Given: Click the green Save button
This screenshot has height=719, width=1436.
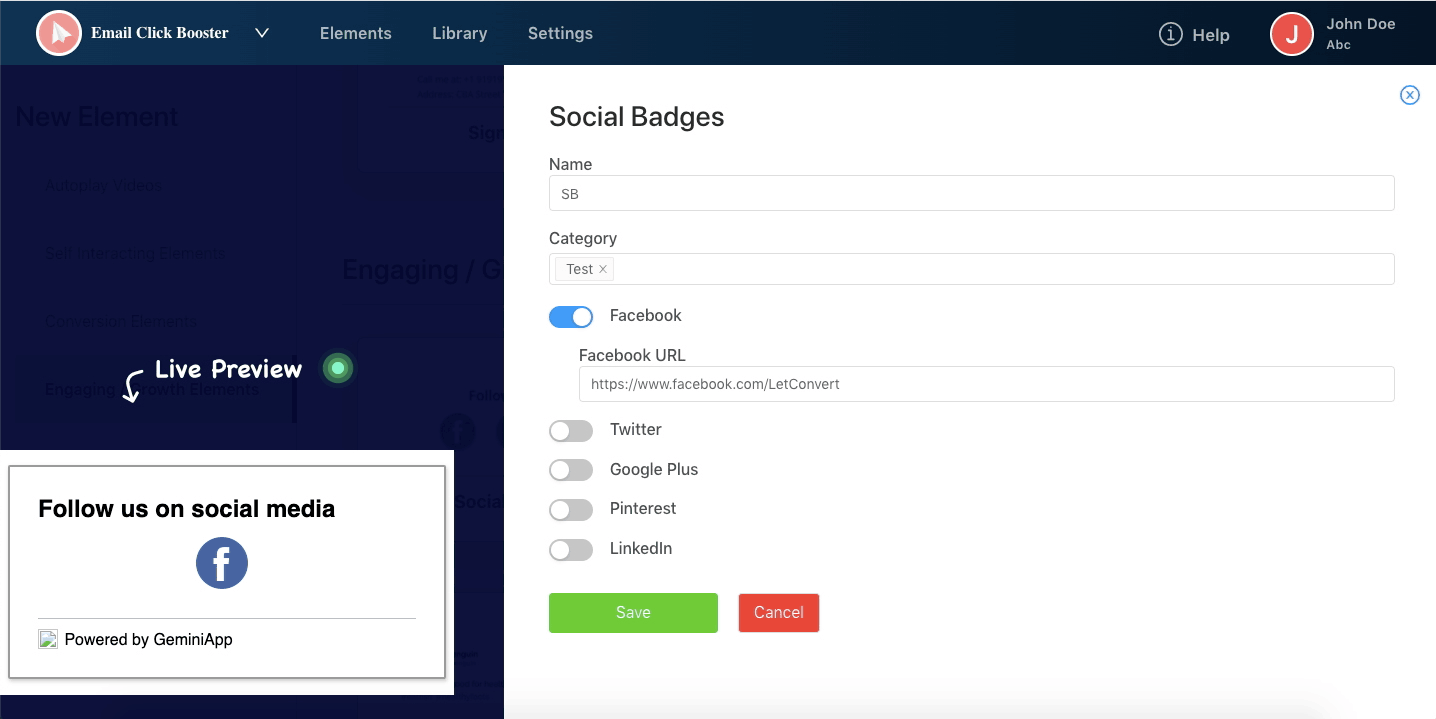Looking at the screenshot, I should [633, 613].
